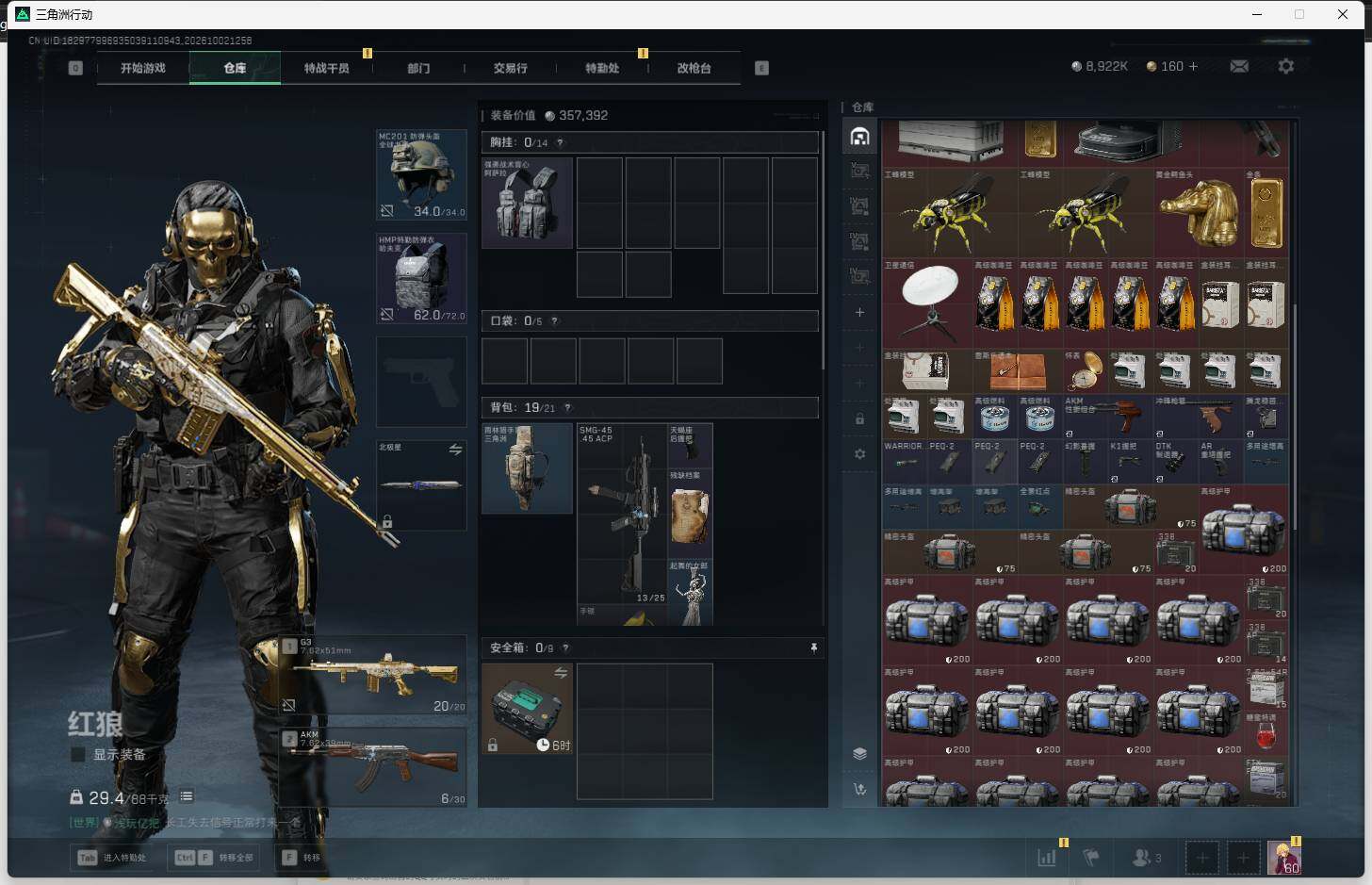Click the sort items icon below layers
This screenshot has width=1372, height=885.
point(859,789)
